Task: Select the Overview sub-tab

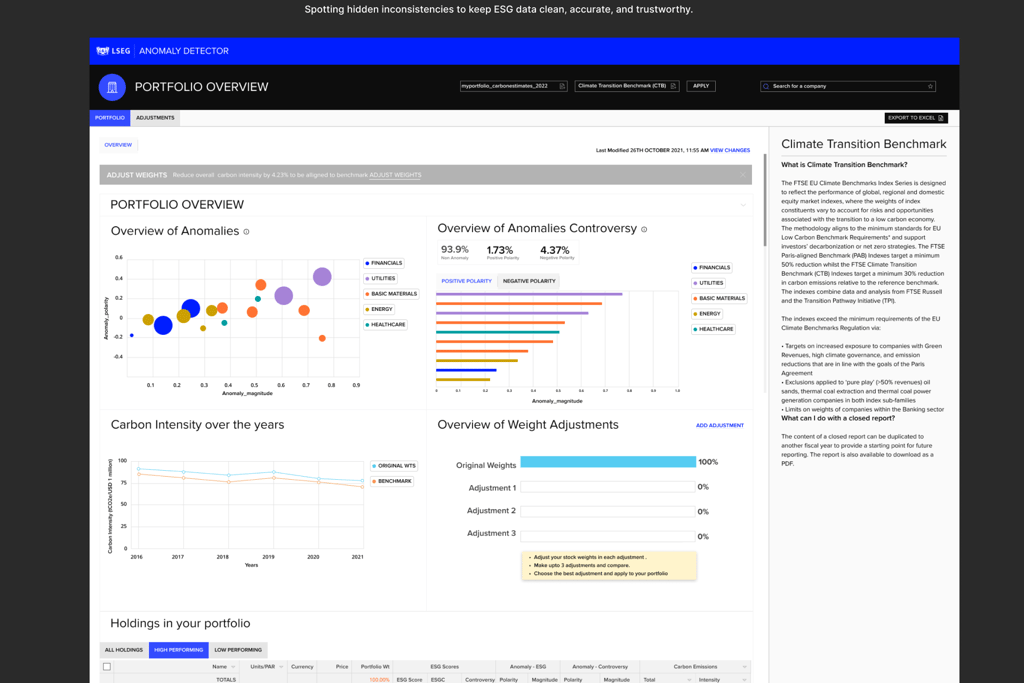Action: [118, 145]
